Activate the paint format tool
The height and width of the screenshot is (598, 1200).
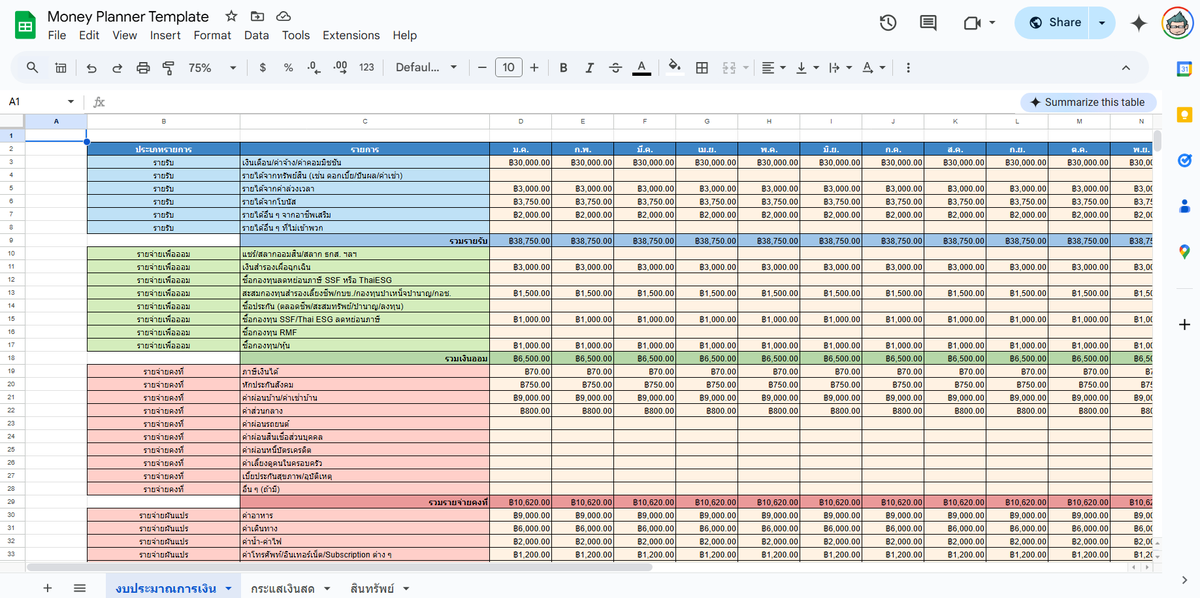tap(168, 68)
